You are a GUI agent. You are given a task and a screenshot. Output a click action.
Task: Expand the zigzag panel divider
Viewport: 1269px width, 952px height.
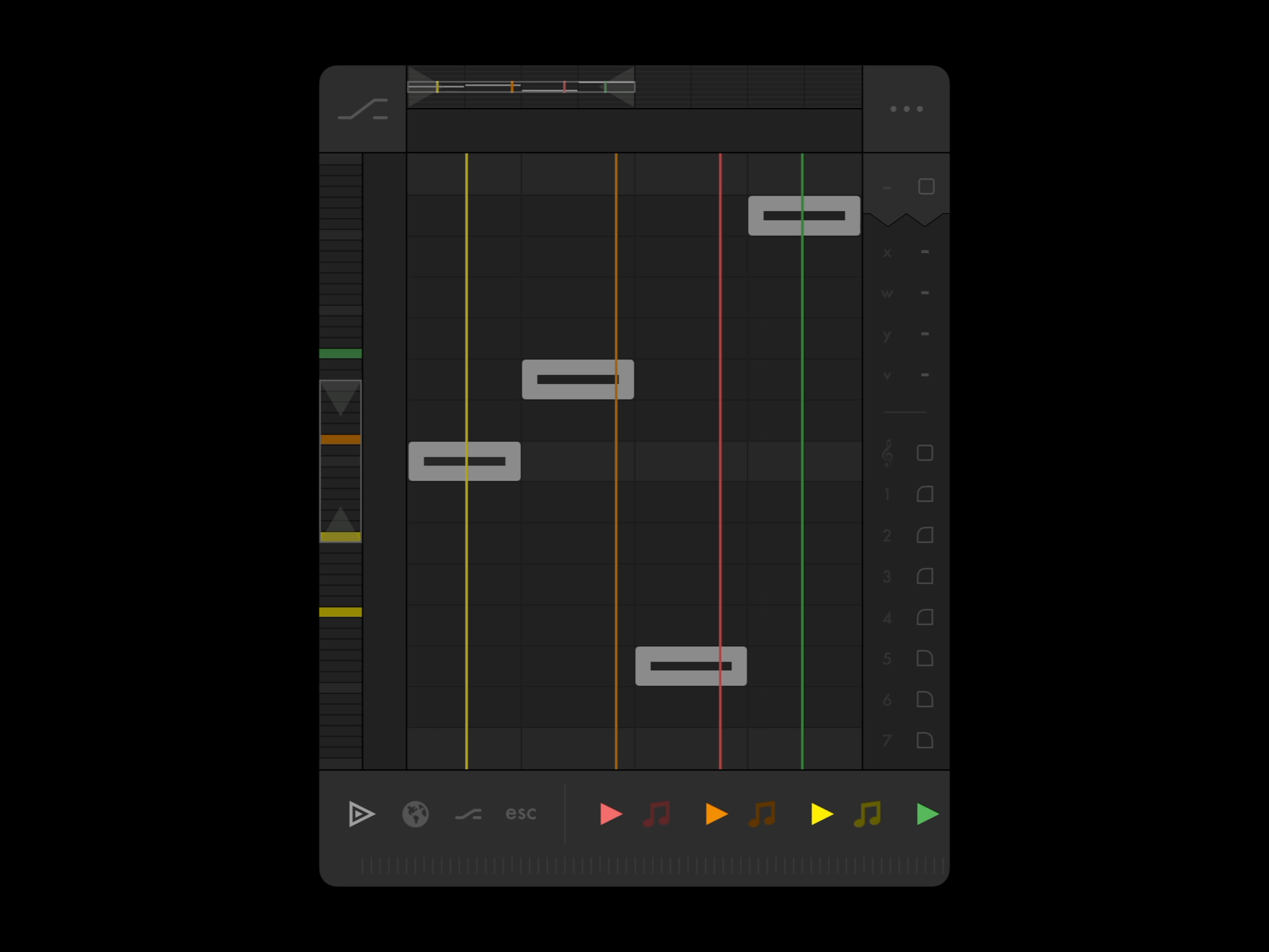pyautogui.click(x=906, y=220)
